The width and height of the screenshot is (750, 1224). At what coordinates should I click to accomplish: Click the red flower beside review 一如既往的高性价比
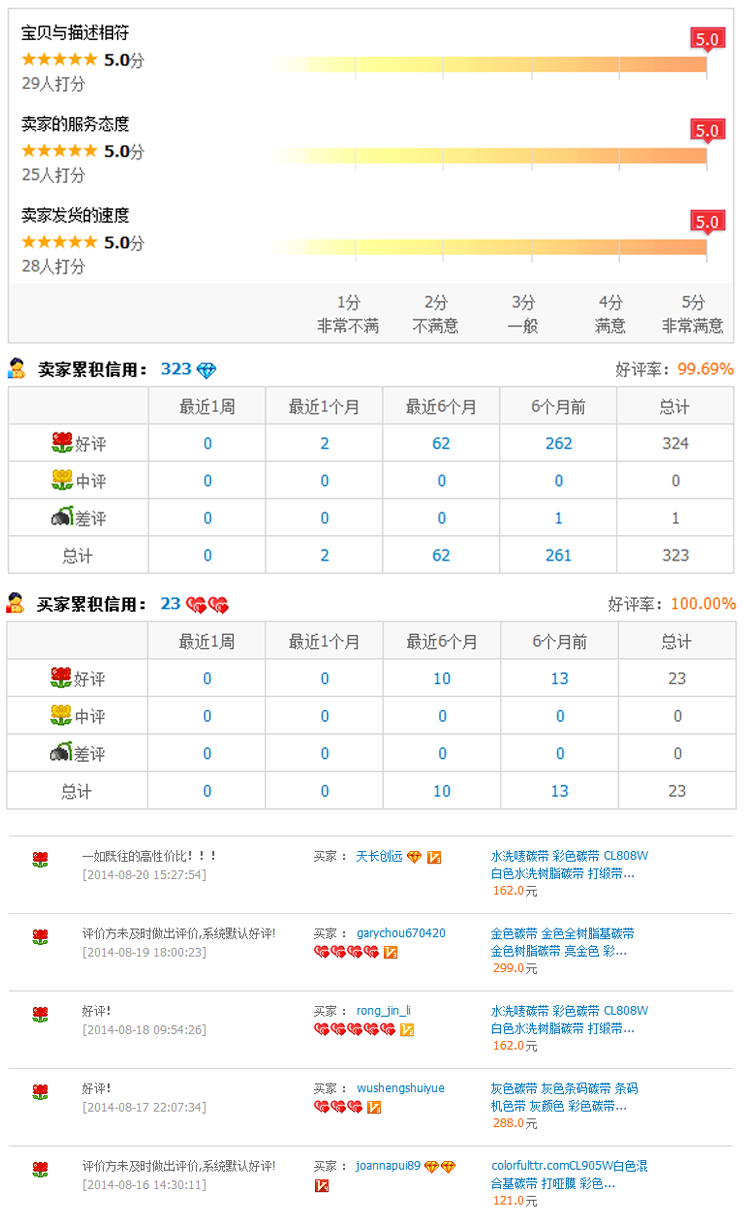(40, 859)
